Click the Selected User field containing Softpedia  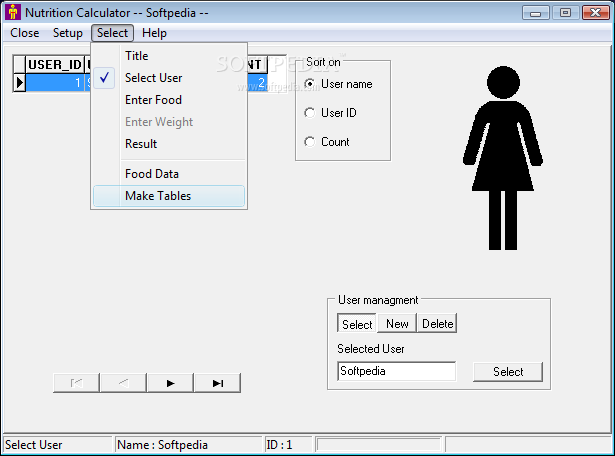point(397,371)
